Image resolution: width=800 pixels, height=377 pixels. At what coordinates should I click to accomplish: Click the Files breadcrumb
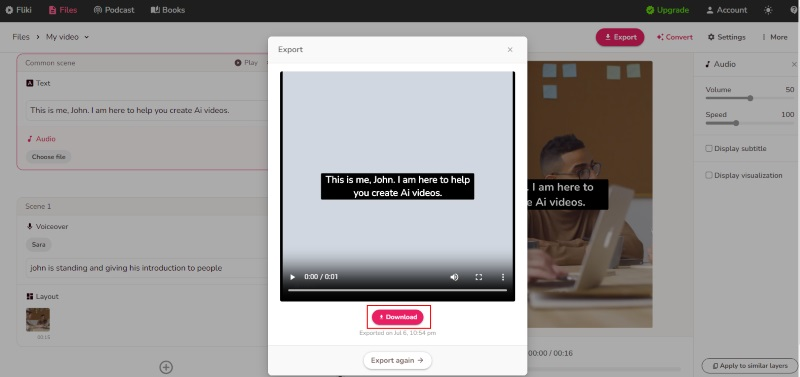pyautogui.click(x=21, y=37)
